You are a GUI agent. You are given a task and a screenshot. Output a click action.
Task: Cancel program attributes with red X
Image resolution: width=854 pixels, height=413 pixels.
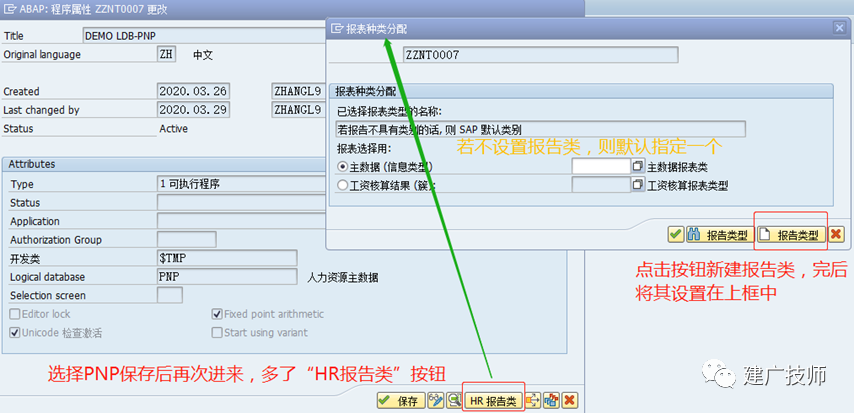(x=570, y=401)
